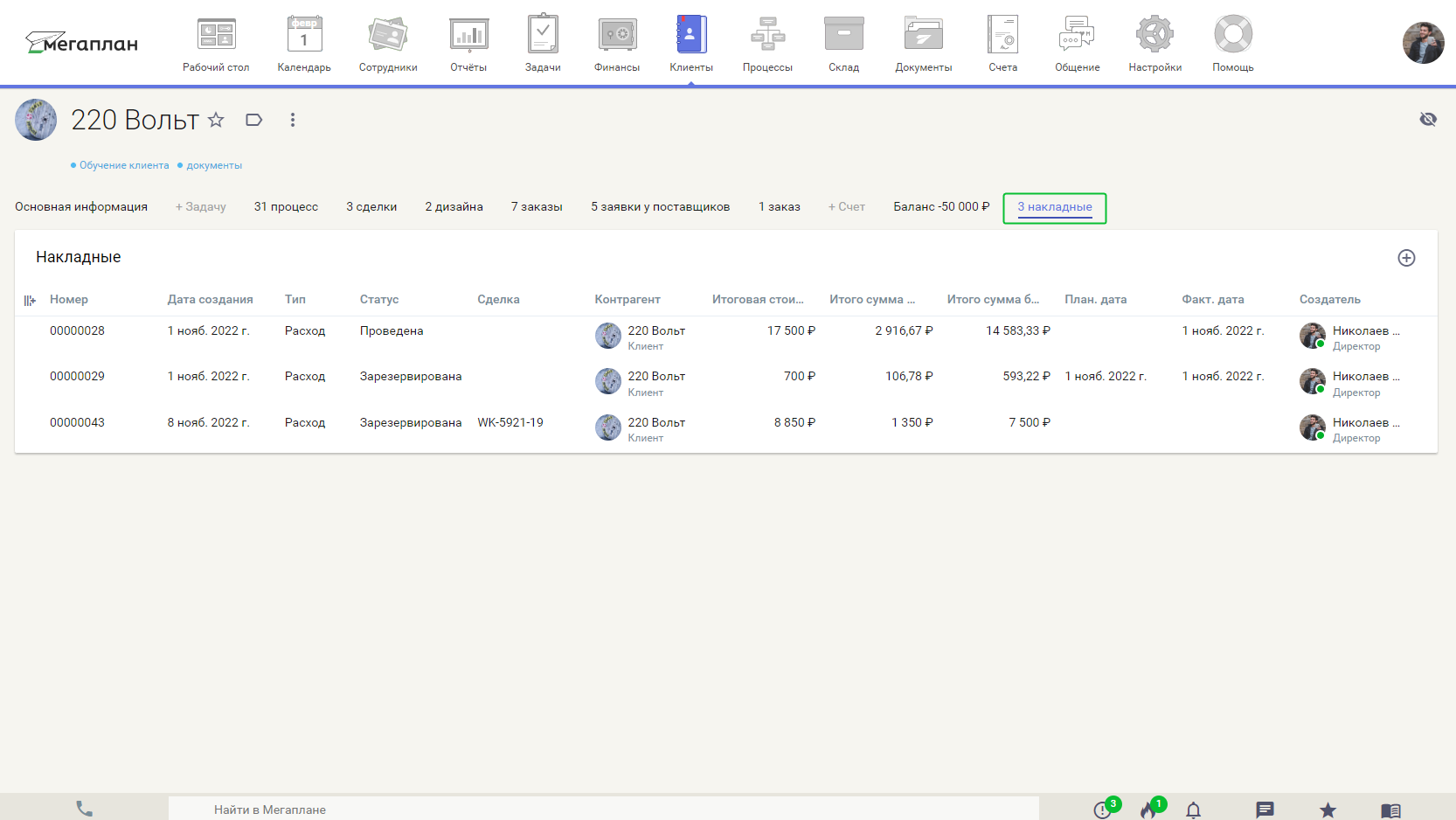This screenshot has height=820, width=1456.
Task: Open накладная 00000029
Action: pos(77,376)
